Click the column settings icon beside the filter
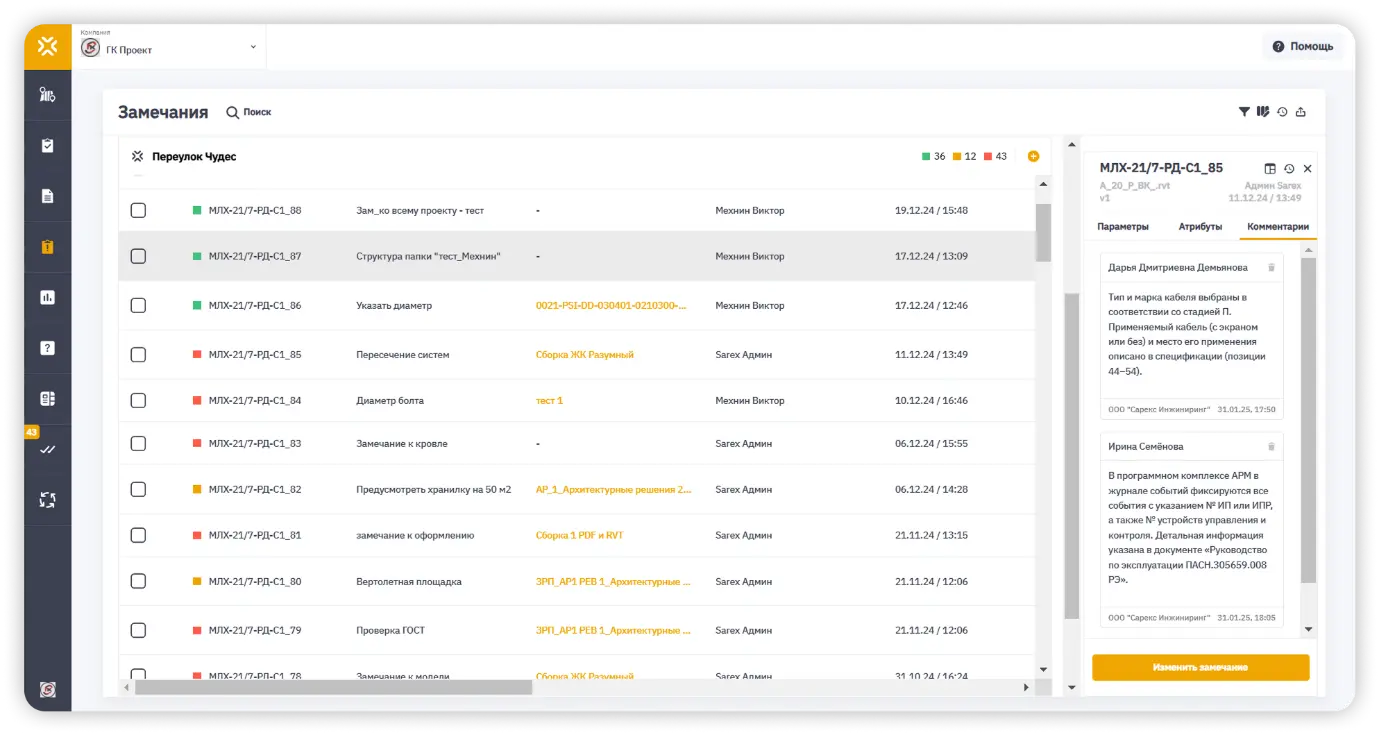 coord(1263,112)
